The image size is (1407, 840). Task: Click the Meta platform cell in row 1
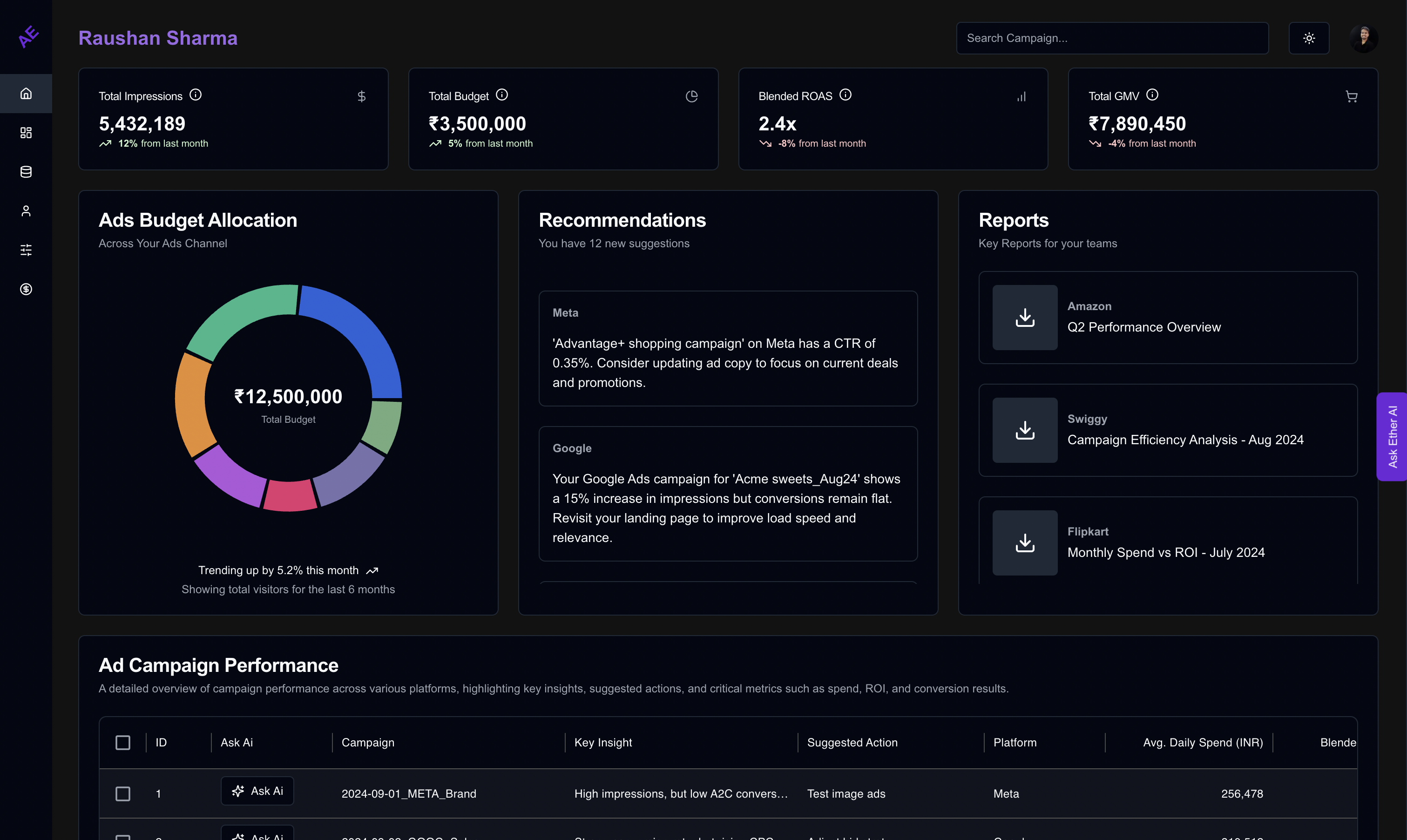click(1006, 793)
